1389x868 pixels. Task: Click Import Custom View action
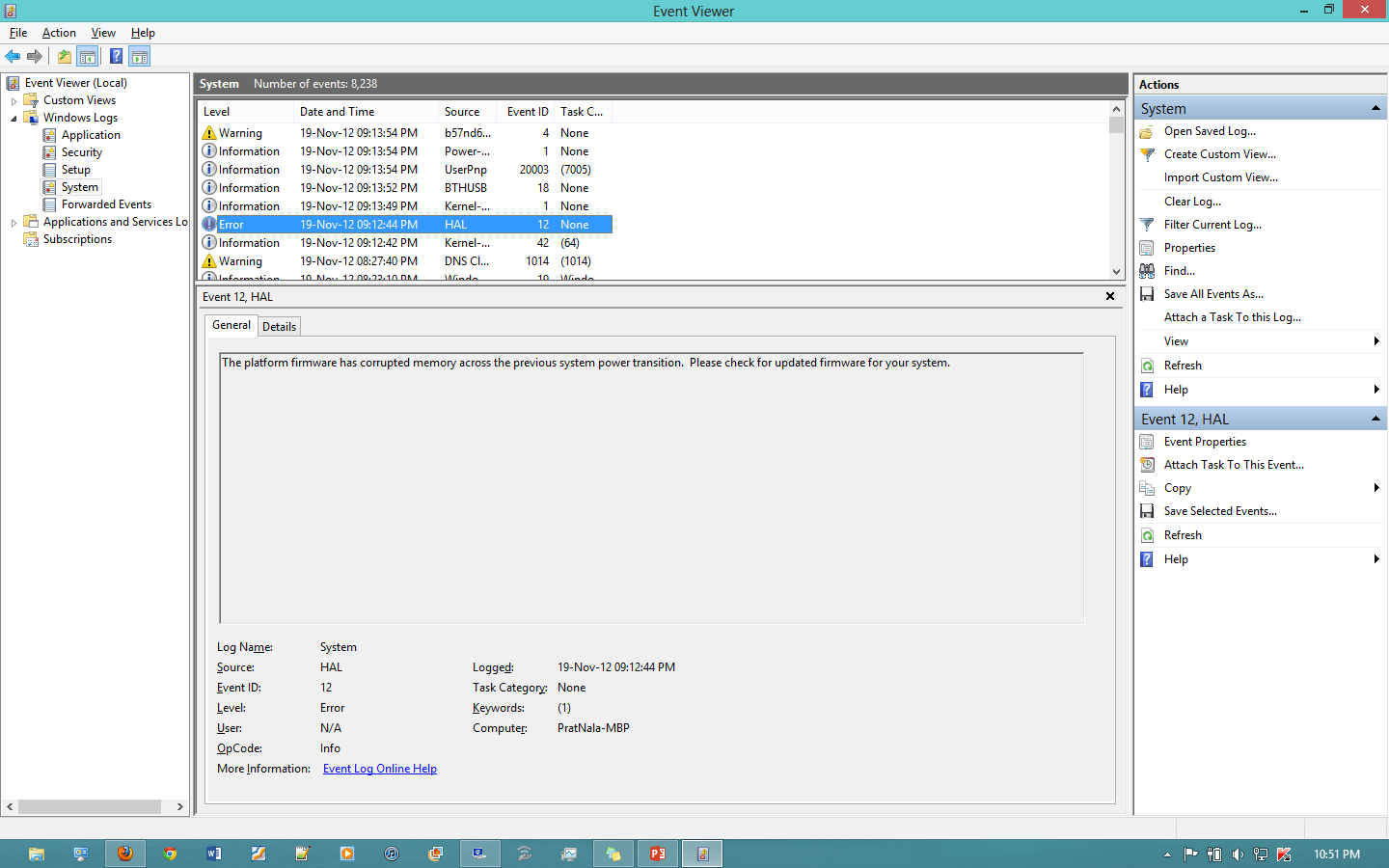(1220, 177)
